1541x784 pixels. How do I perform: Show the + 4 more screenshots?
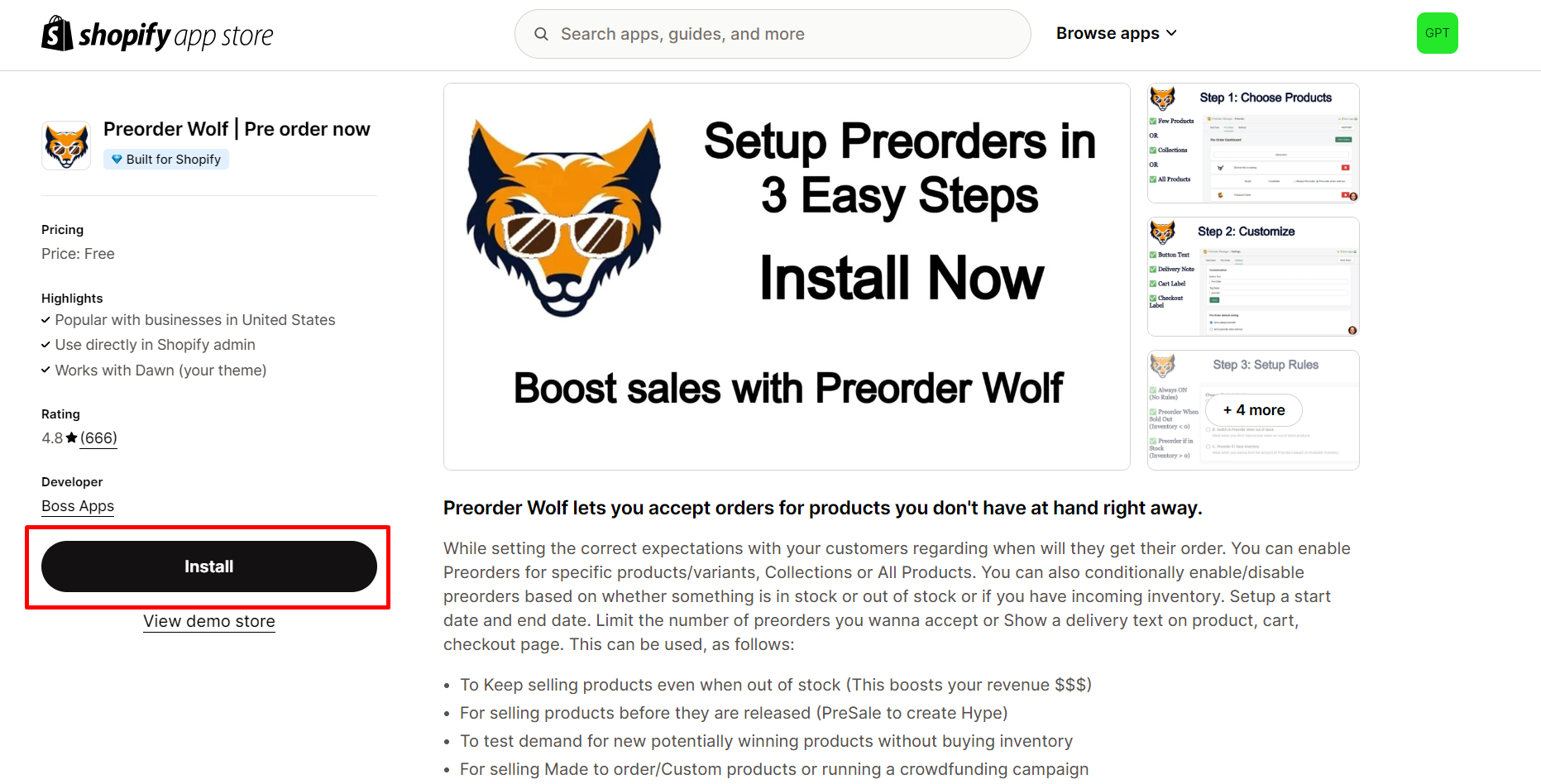point(1254,410)
